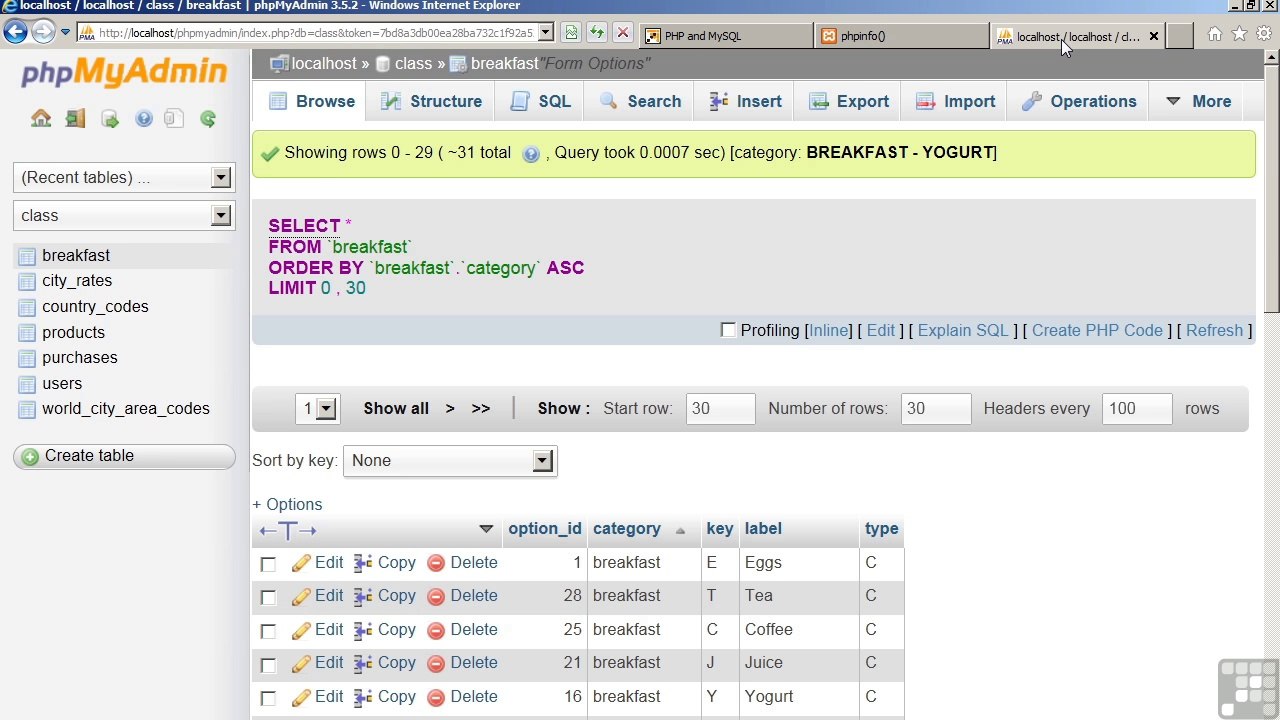The height and width of the screenshot is (720, 1280).
Task: Click the Copy icon for Tea row
Action: coord(363,596)
